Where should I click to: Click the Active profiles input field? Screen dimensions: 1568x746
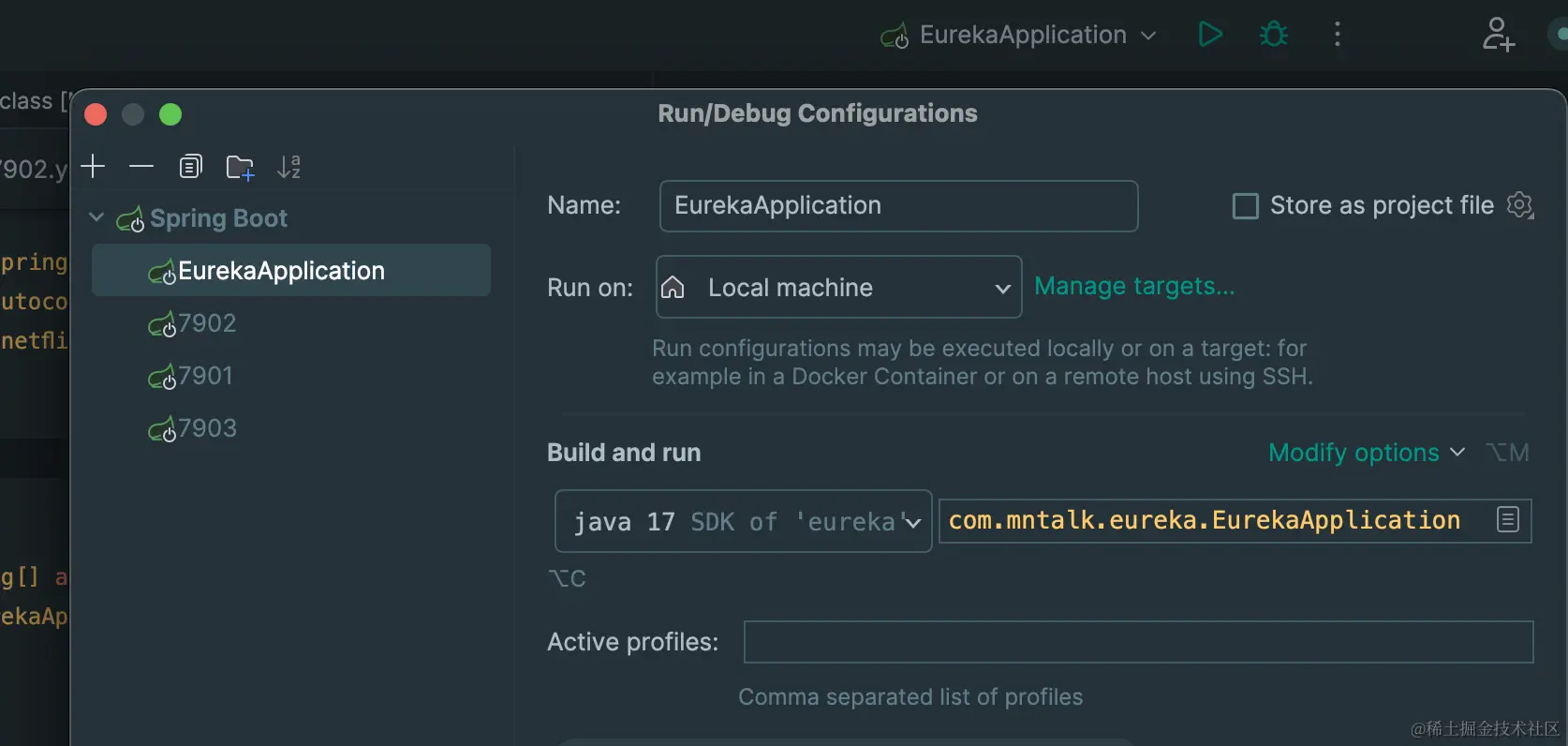coord(1138,642)
